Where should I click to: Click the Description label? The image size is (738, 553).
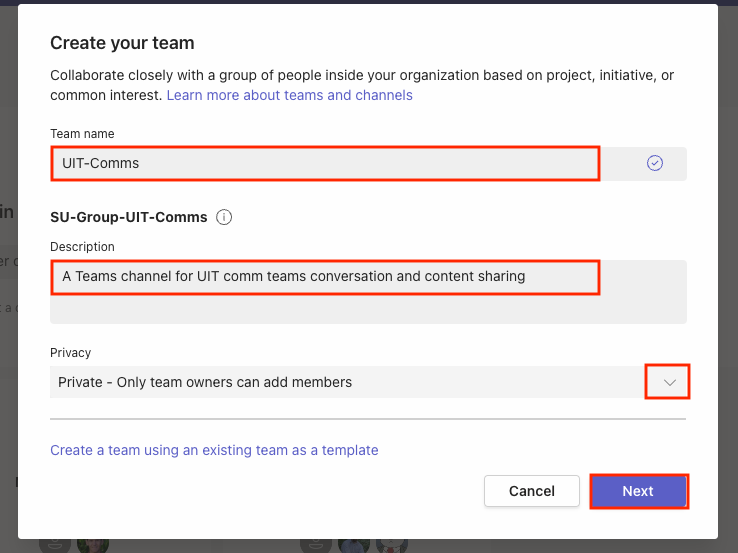[x=82, y=246]
